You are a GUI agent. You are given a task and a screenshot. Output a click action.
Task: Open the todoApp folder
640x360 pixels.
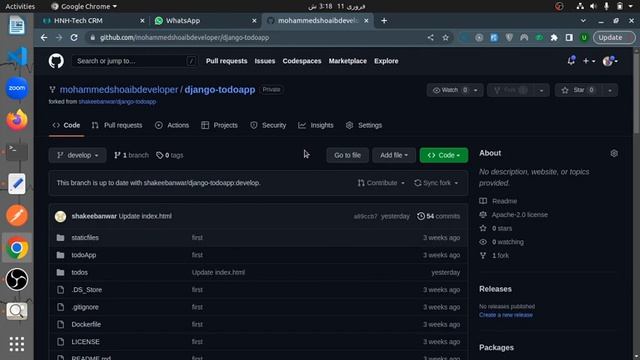84,255
